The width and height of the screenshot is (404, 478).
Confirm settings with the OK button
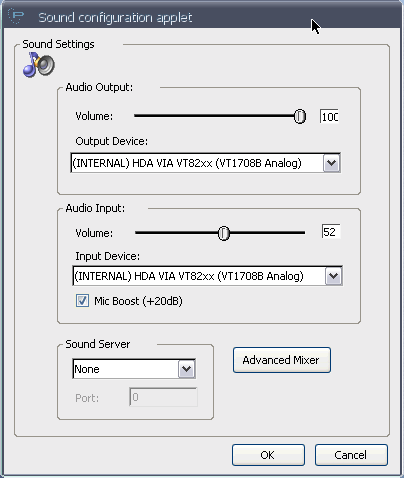click(268, 455)
